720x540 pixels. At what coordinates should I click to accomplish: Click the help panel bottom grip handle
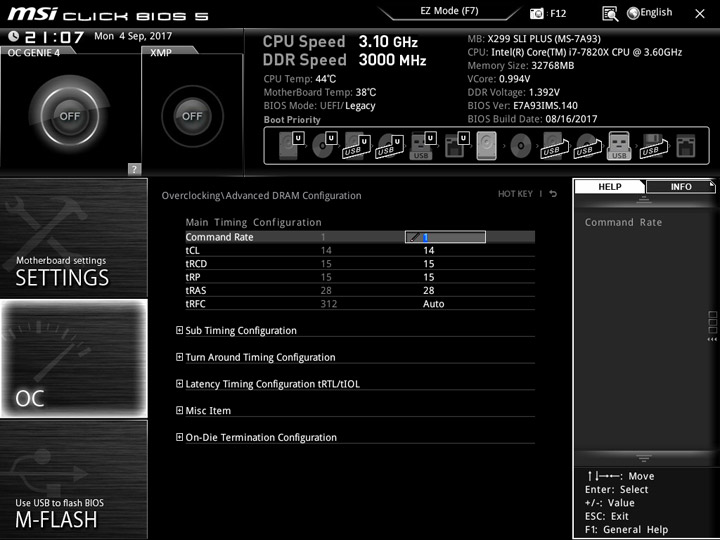point(644,458)
